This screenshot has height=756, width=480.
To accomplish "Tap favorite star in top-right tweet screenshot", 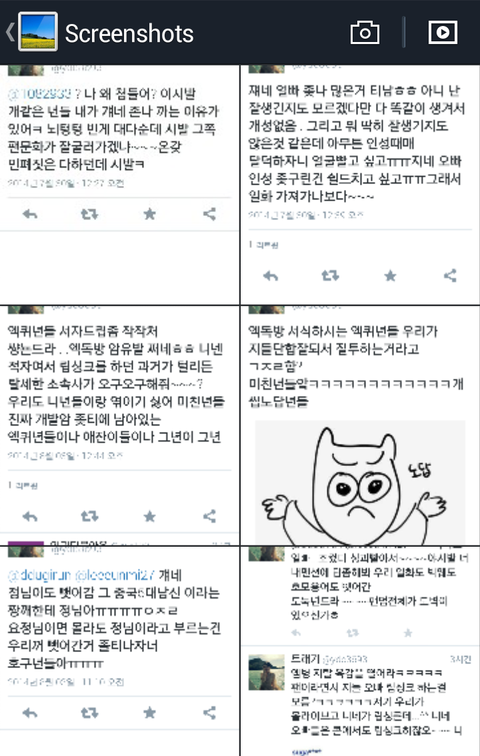I will tap(390, 275).
